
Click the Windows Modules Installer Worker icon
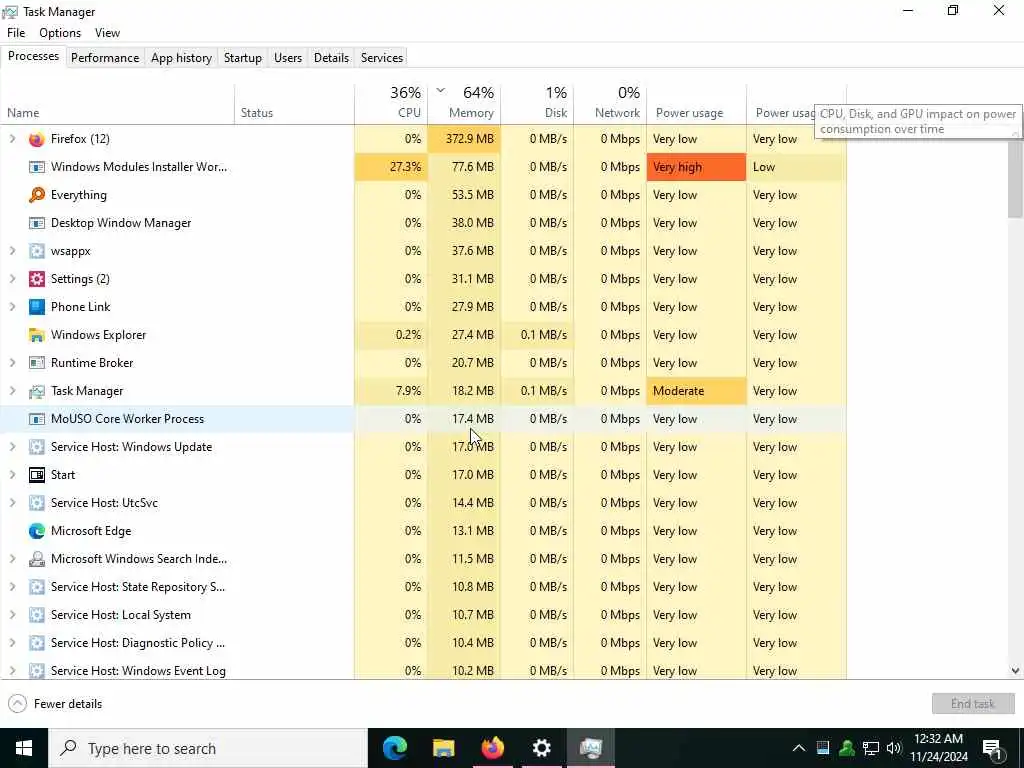tap(37, 167)
